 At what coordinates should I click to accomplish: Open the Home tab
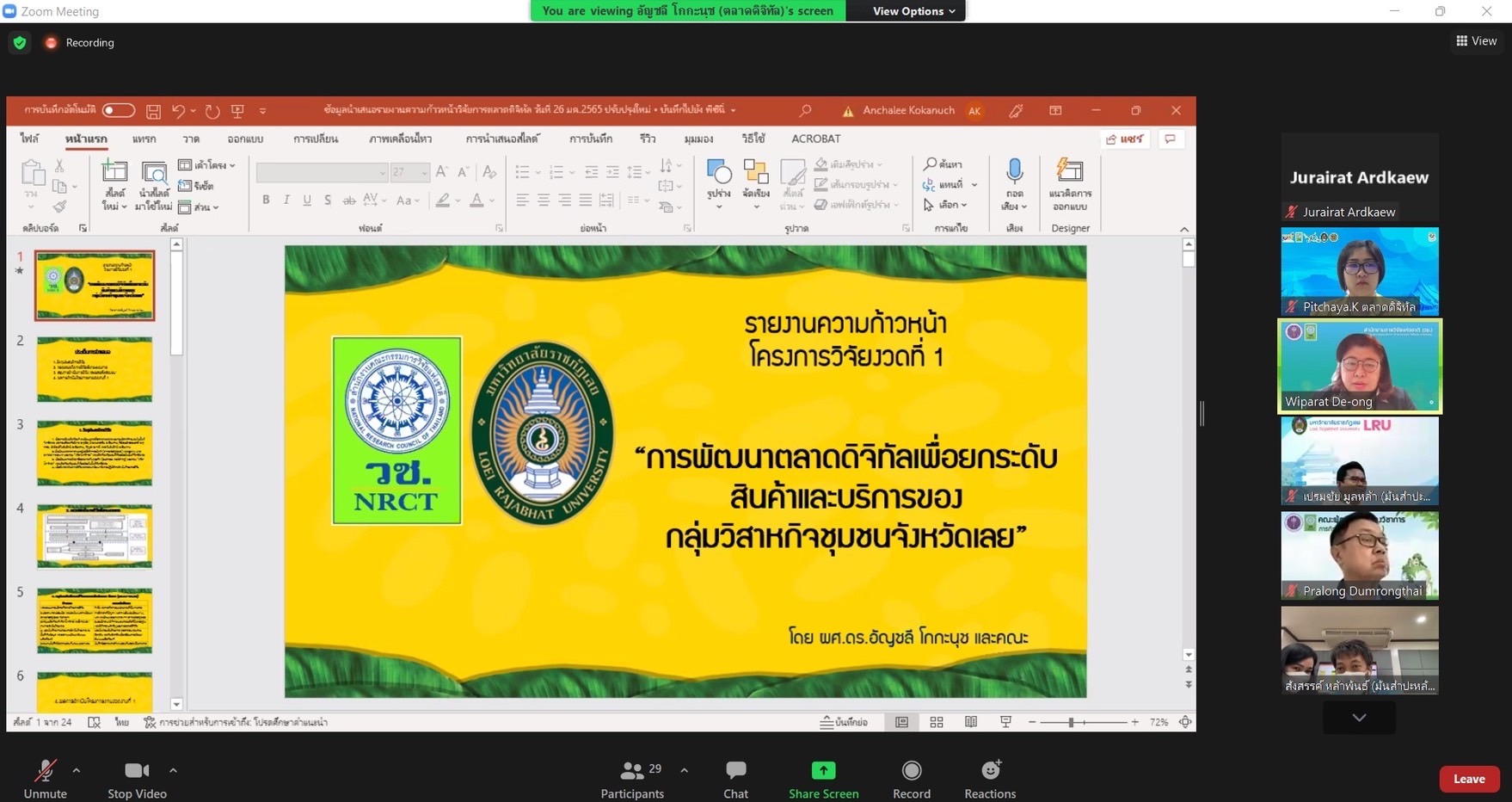[x=86, y=139]
